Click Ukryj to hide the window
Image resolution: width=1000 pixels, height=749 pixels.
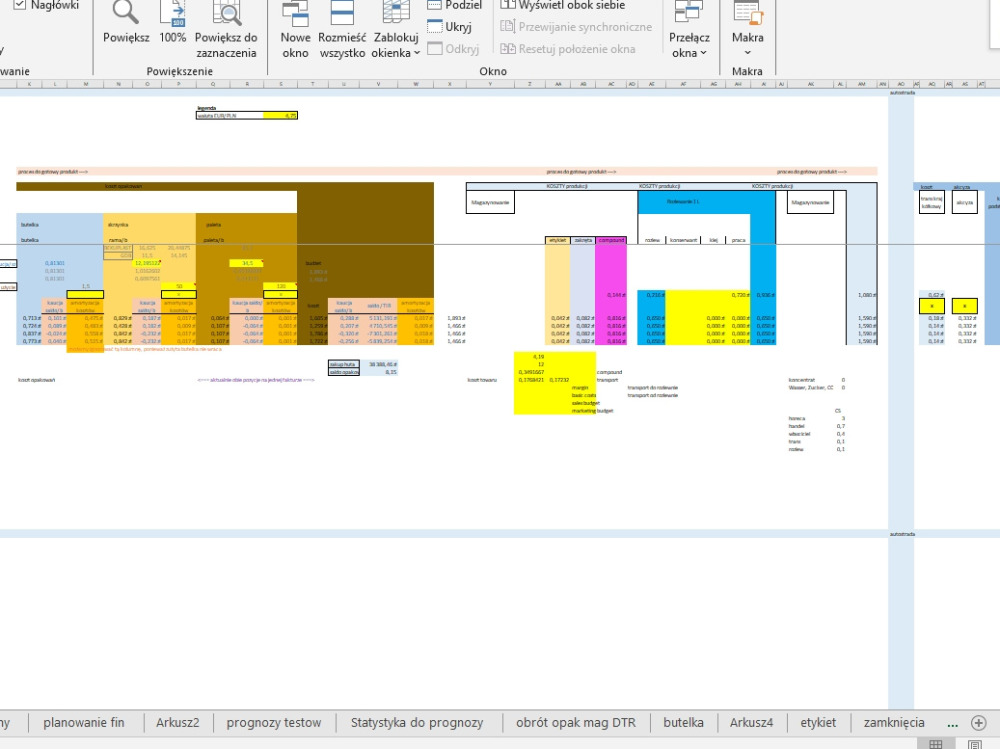tap(450, 27)
